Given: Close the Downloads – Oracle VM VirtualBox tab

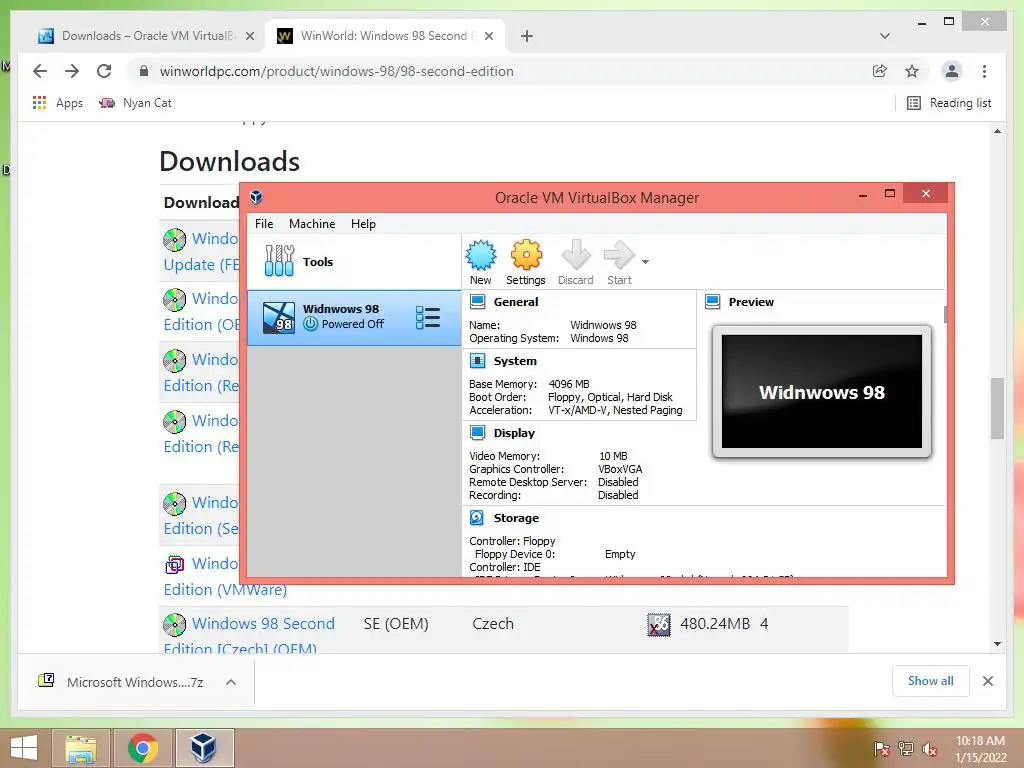Looking at the screenshot, I should pos(249,36).
